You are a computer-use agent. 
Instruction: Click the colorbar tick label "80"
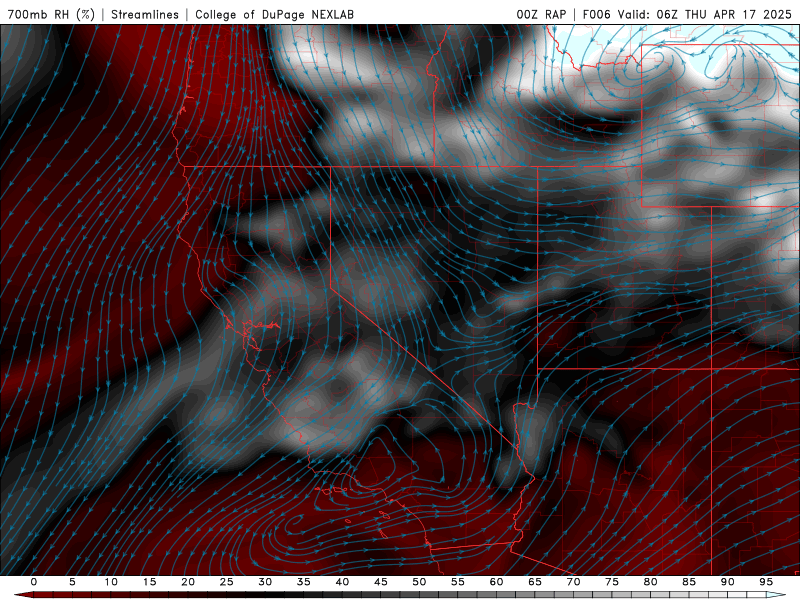tap(650, 582)
